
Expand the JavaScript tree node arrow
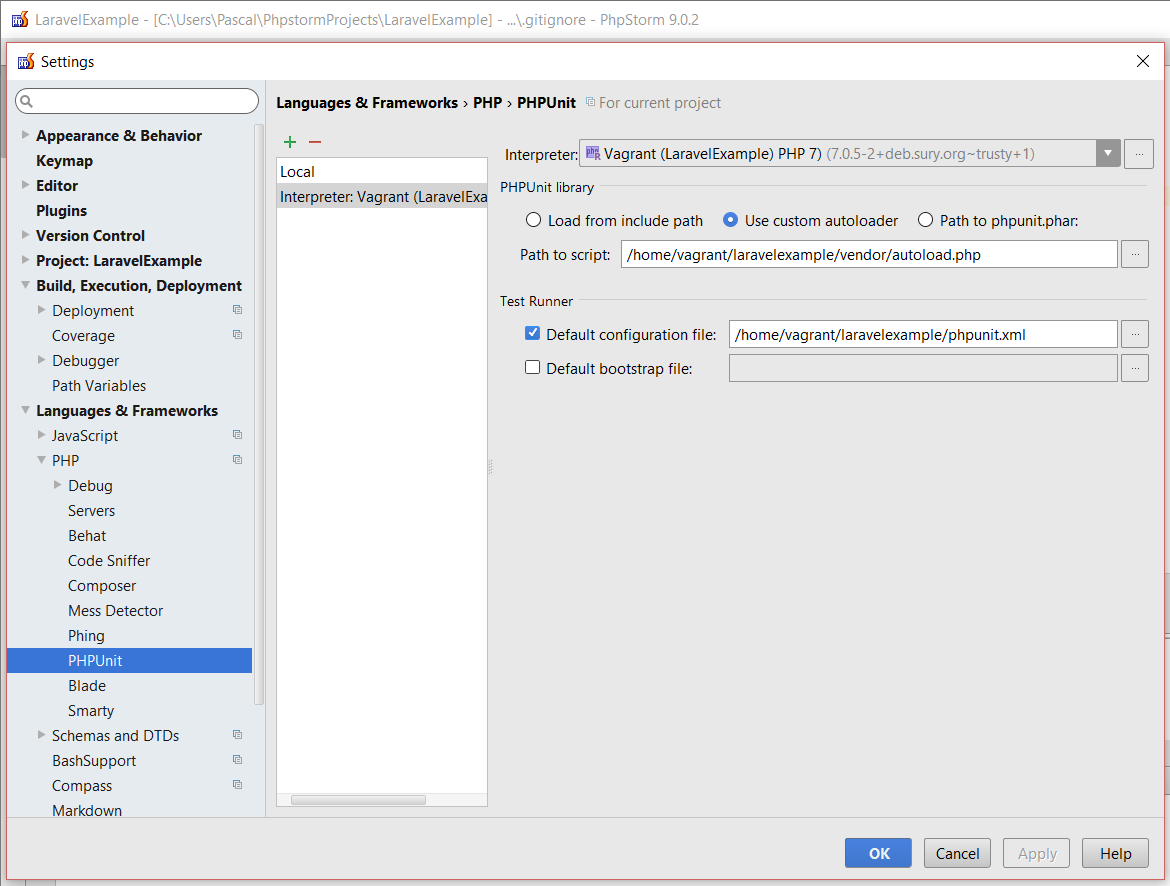coord(42,434)
